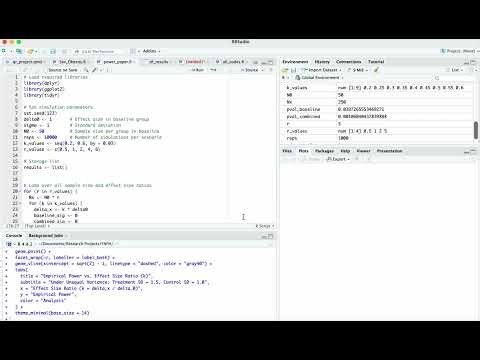The image size is (480, 360).
Task: Switch to the Background Jobs tab
Action: point(46,236)
